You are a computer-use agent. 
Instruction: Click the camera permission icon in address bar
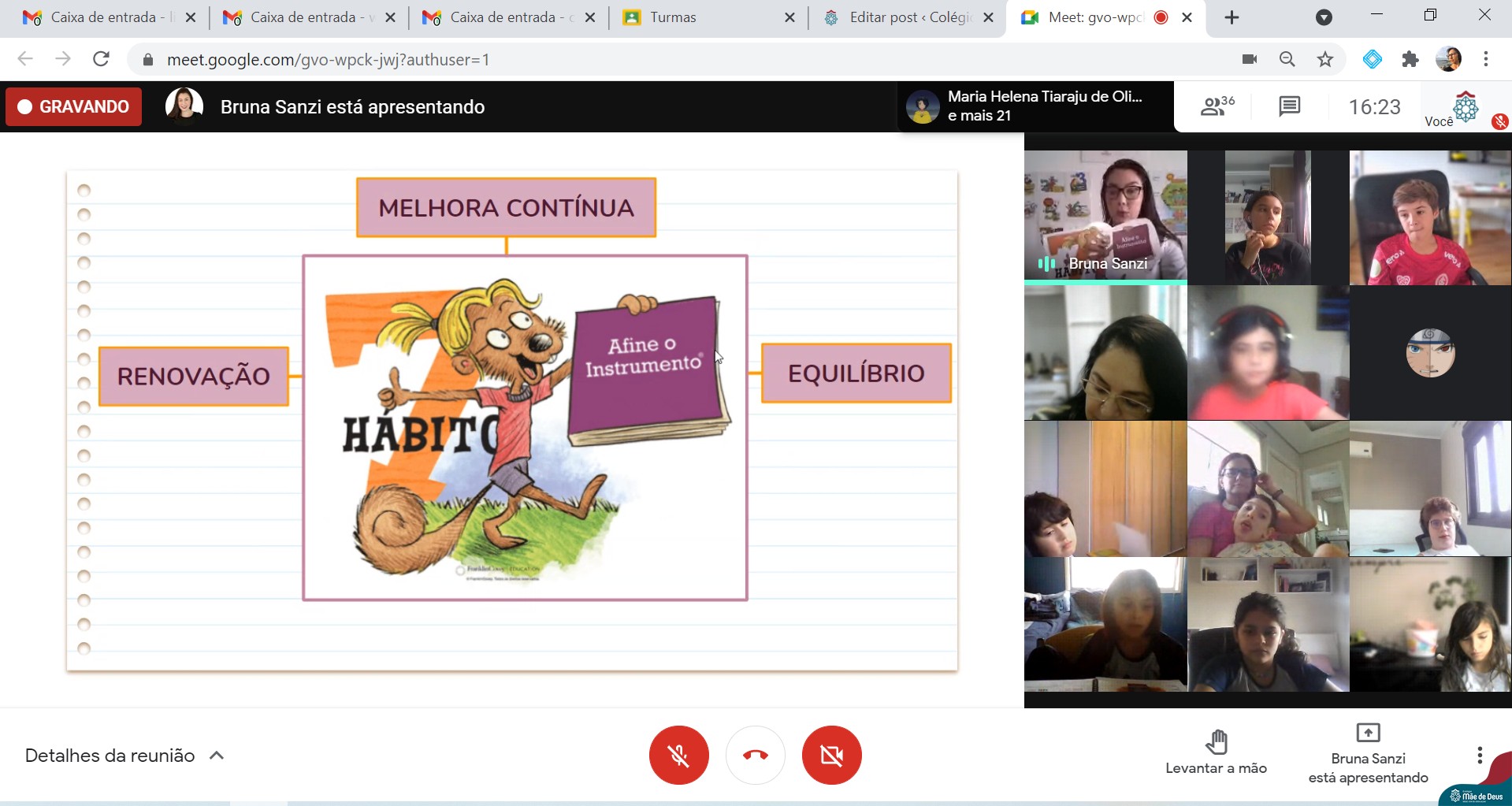tap(1250, 59)
